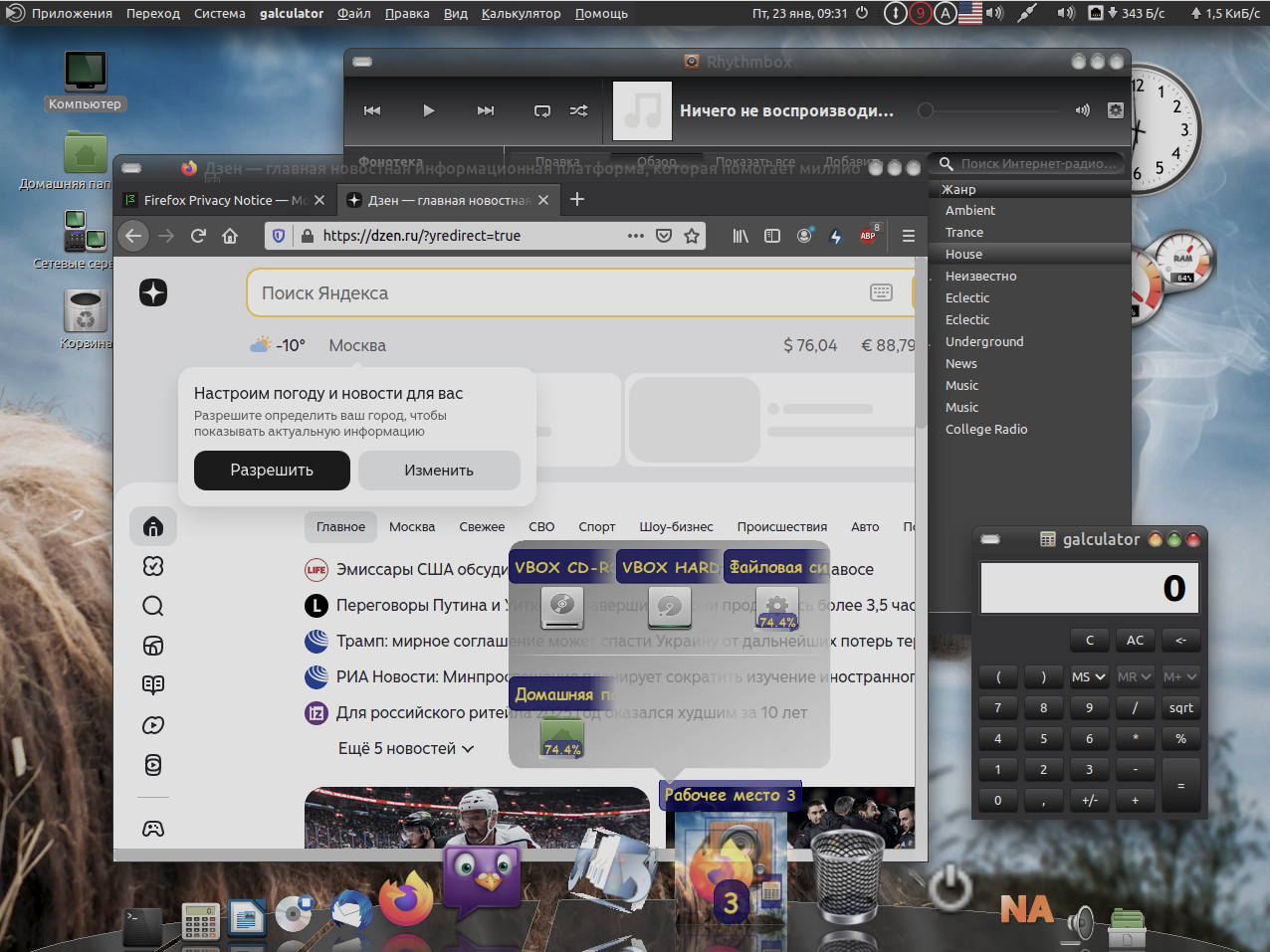Reload the Dzen page in Firefox
The image size is (1270, 952).
coord(198,236)
